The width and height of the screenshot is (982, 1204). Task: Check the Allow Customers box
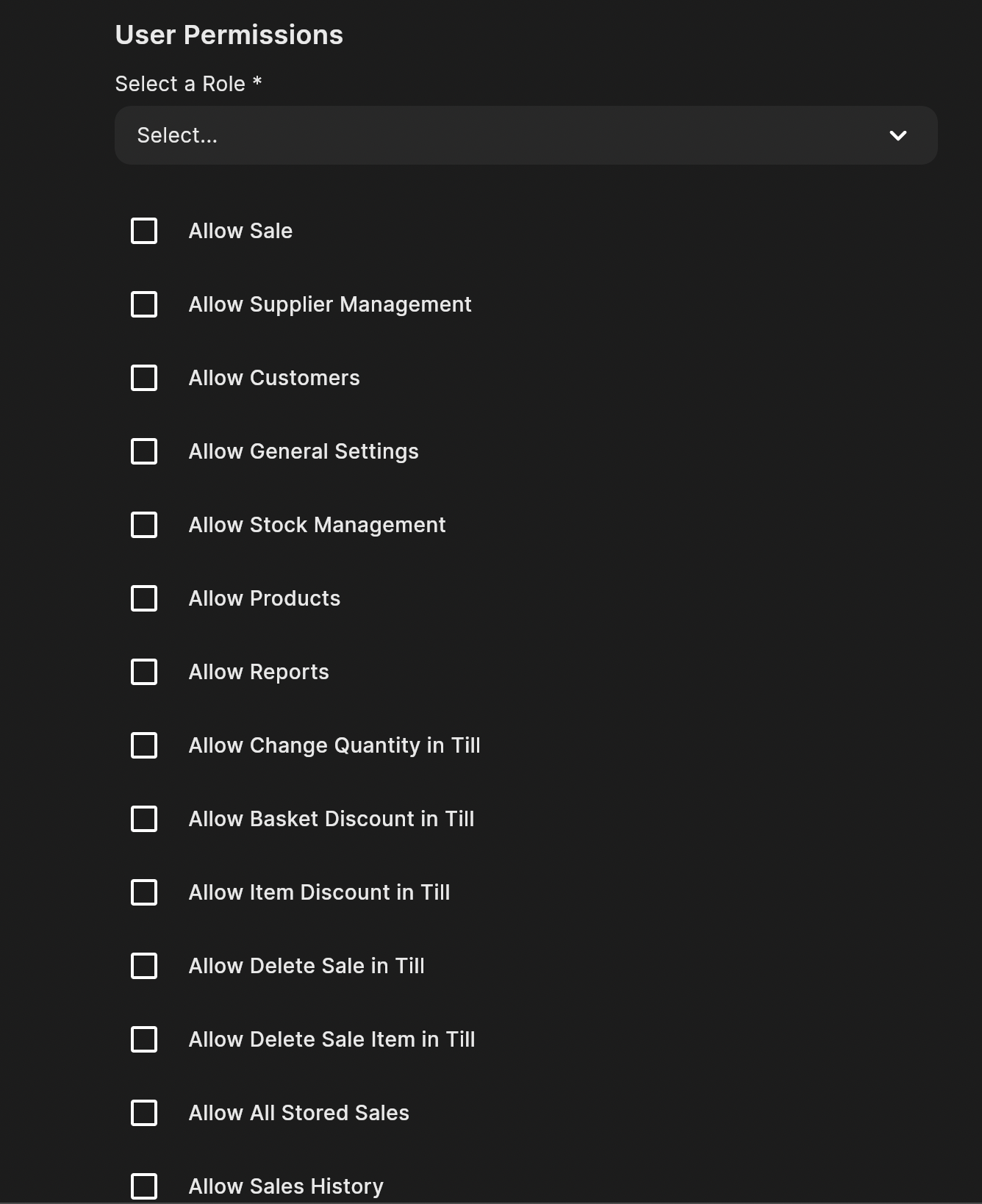click(x=144, y=378)
